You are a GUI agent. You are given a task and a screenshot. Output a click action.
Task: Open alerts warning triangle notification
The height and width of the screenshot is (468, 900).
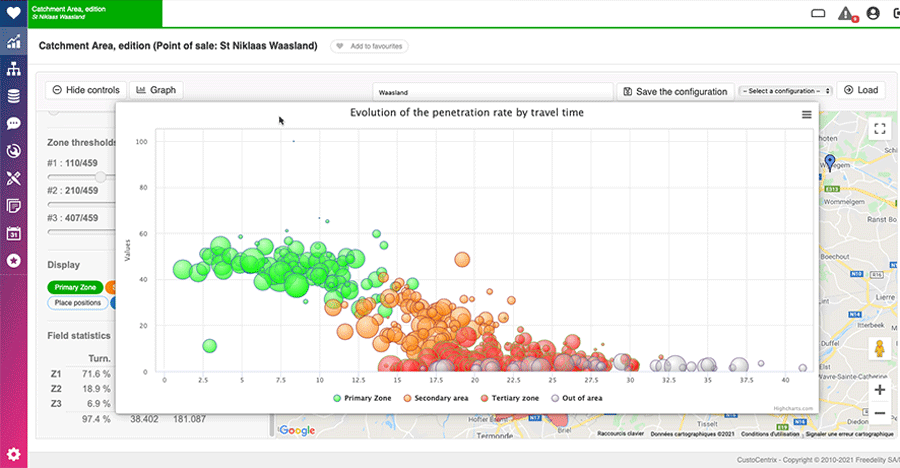click(x=847, y=14)
